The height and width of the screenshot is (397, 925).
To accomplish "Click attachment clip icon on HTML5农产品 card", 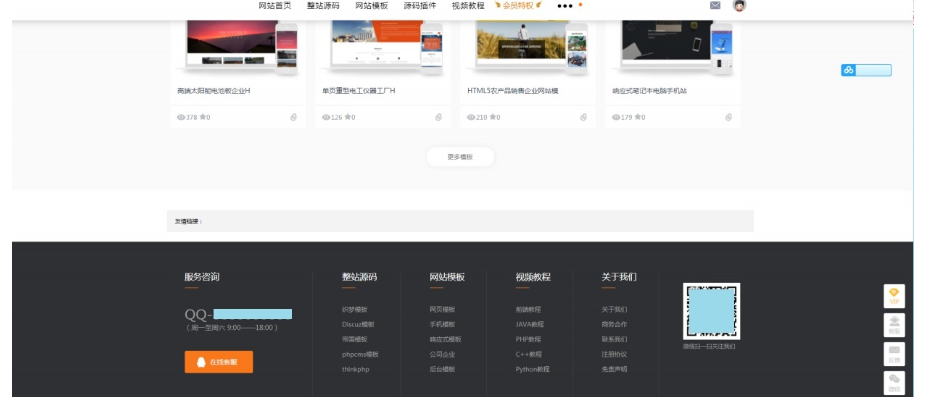I will 583,117.
